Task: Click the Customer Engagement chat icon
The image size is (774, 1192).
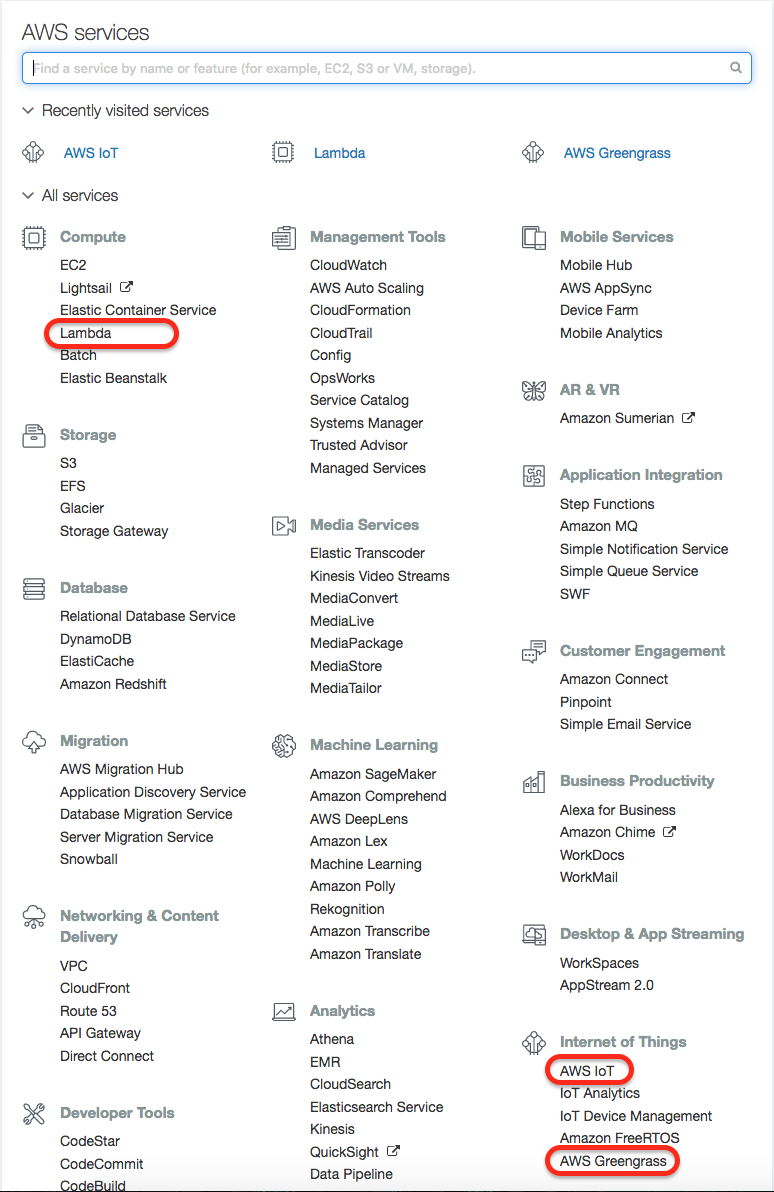Action: (x=534, y=652)
